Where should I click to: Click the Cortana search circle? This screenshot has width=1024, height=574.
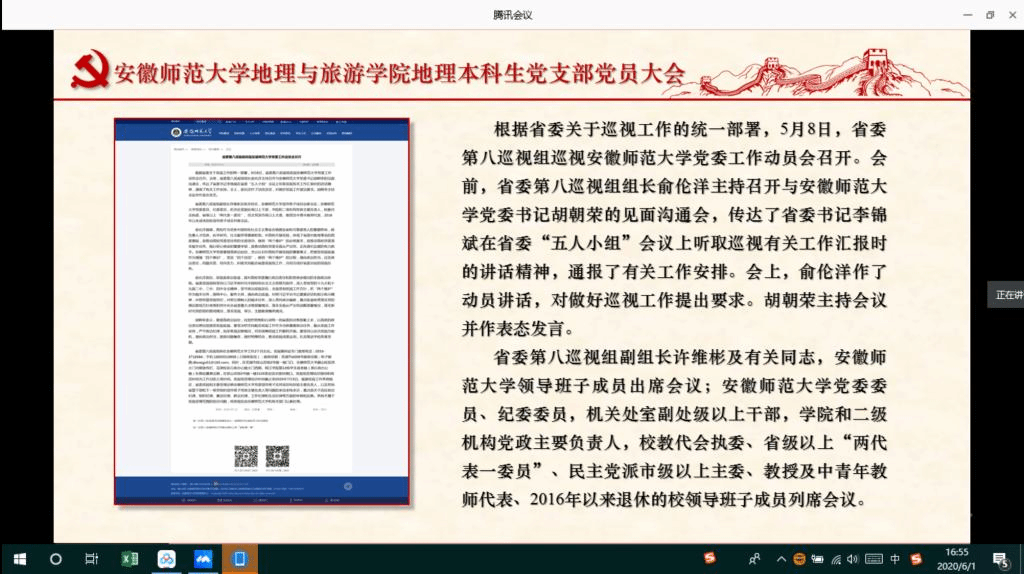pos(56,558)
